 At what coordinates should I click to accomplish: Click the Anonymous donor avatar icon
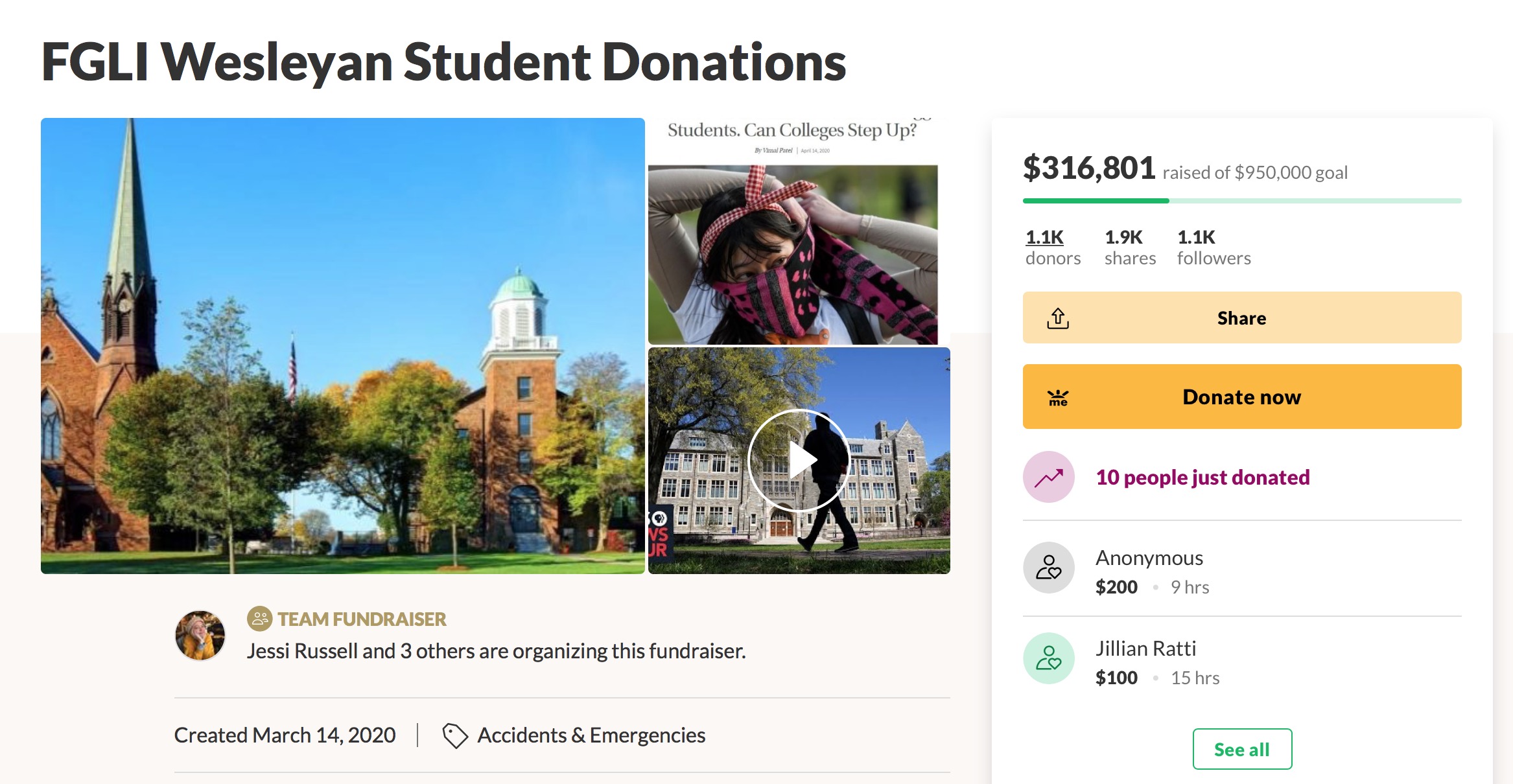coord(1048,568)
